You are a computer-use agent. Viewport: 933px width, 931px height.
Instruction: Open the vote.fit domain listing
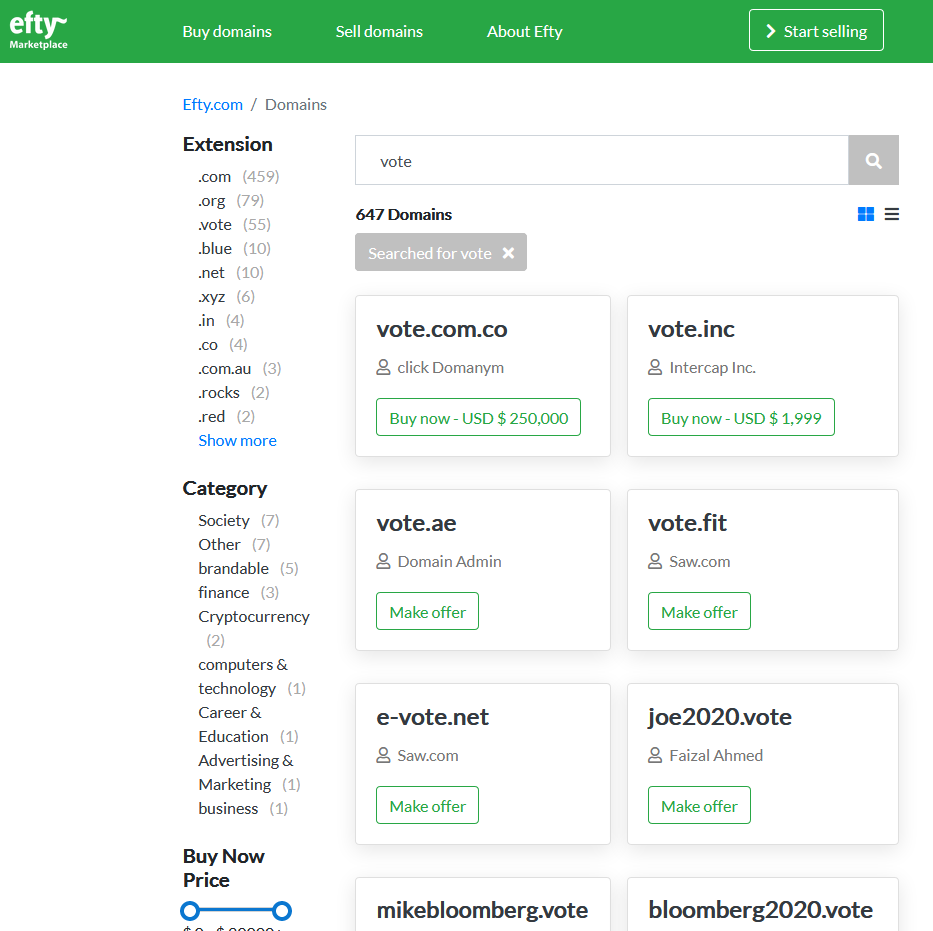pyautogui.click(x=687, y=523)
